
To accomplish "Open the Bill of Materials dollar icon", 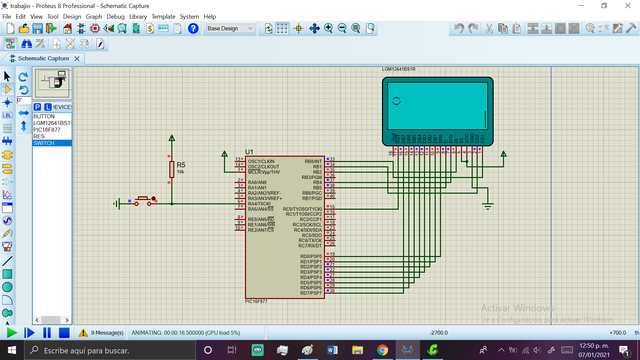I will 150,29.
